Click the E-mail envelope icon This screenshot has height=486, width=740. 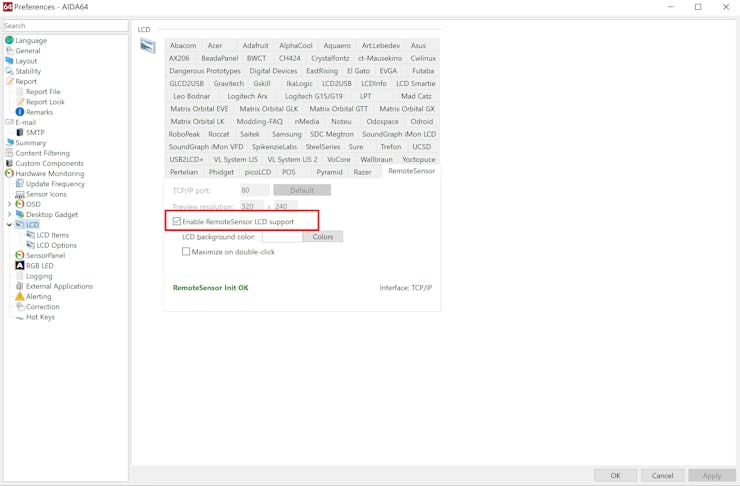click(x=9, y=122)
